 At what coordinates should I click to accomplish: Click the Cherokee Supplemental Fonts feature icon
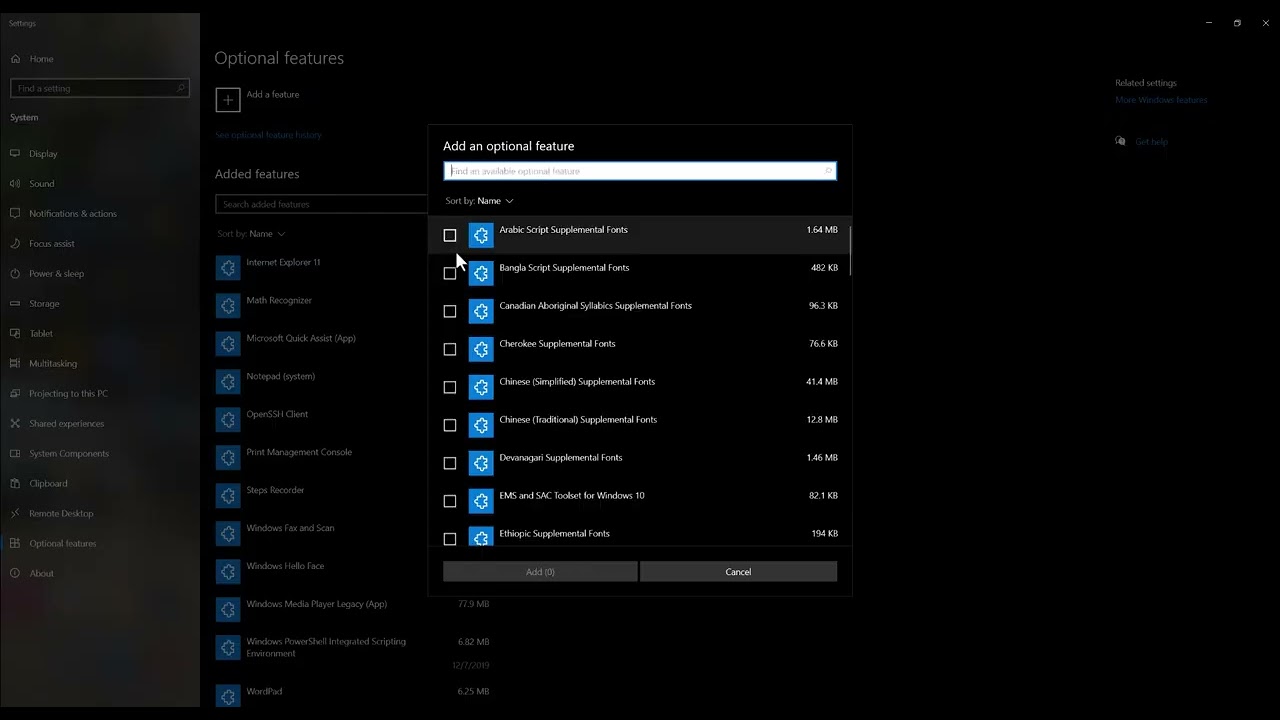click(x=481, y=349)
